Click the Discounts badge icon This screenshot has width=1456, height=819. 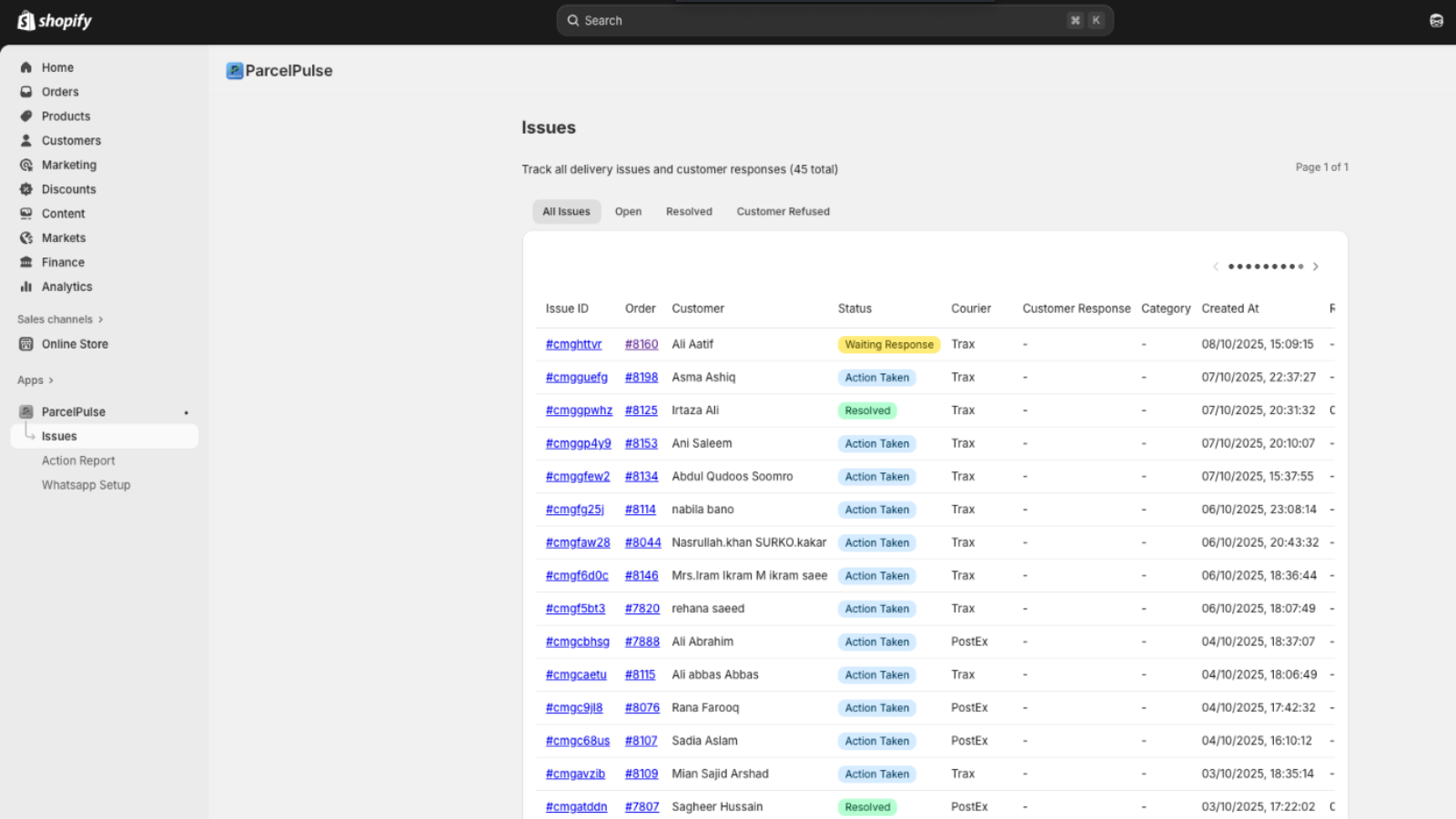(x=26, y=189)
